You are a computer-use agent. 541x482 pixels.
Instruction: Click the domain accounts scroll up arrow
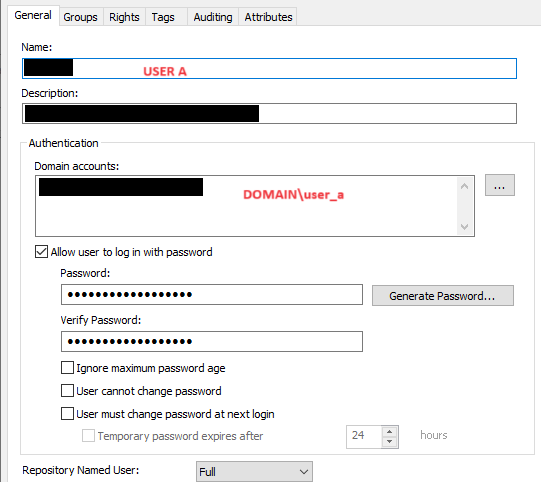point(464,186)
